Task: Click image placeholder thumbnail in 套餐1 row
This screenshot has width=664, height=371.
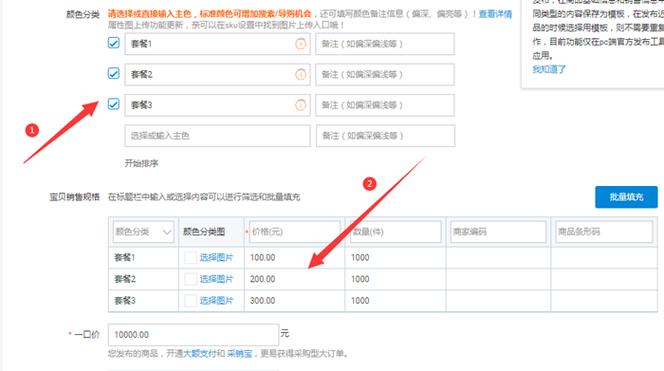Action: [191, 257]
